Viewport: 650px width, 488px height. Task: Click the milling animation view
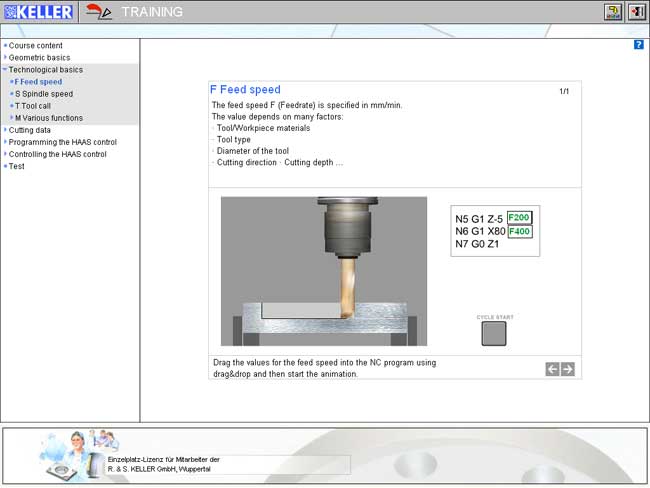[x=324, y=271]
